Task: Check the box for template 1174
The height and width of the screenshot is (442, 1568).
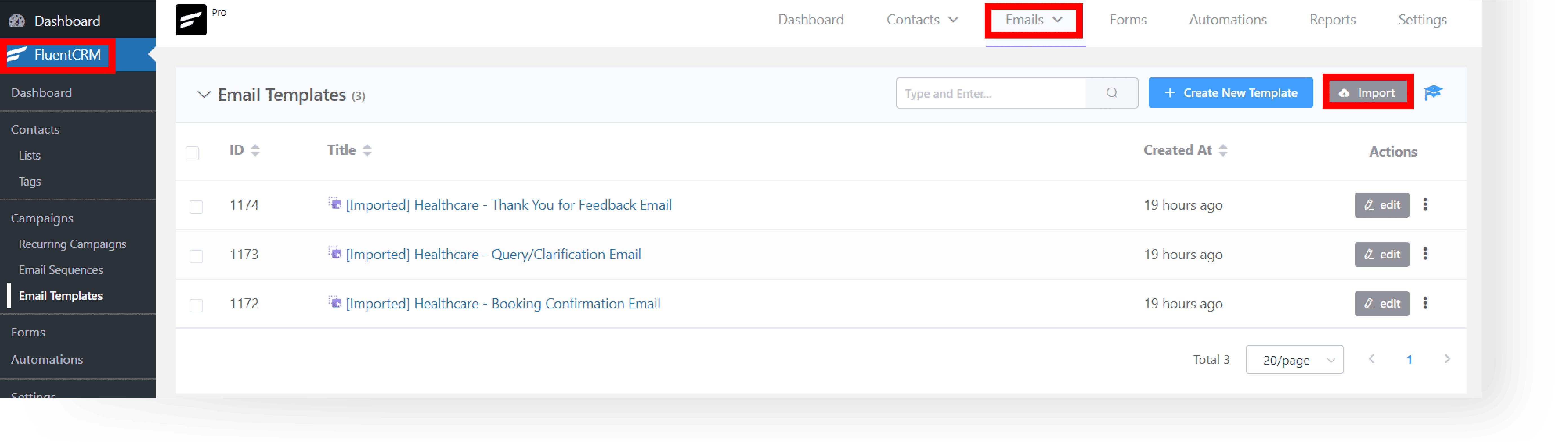Action: 196,207
